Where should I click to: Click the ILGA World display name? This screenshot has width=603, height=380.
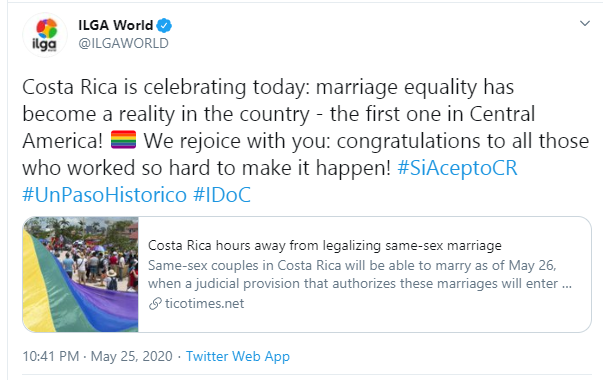tap(115, 25)
